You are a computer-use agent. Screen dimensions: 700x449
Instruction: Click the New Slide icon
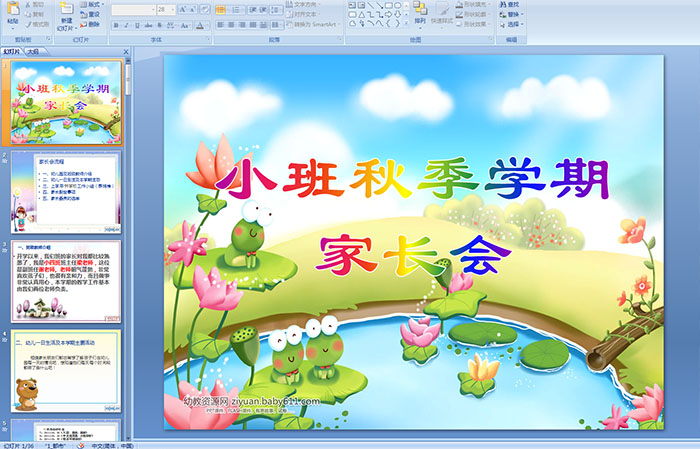click(x=66, y=8)
